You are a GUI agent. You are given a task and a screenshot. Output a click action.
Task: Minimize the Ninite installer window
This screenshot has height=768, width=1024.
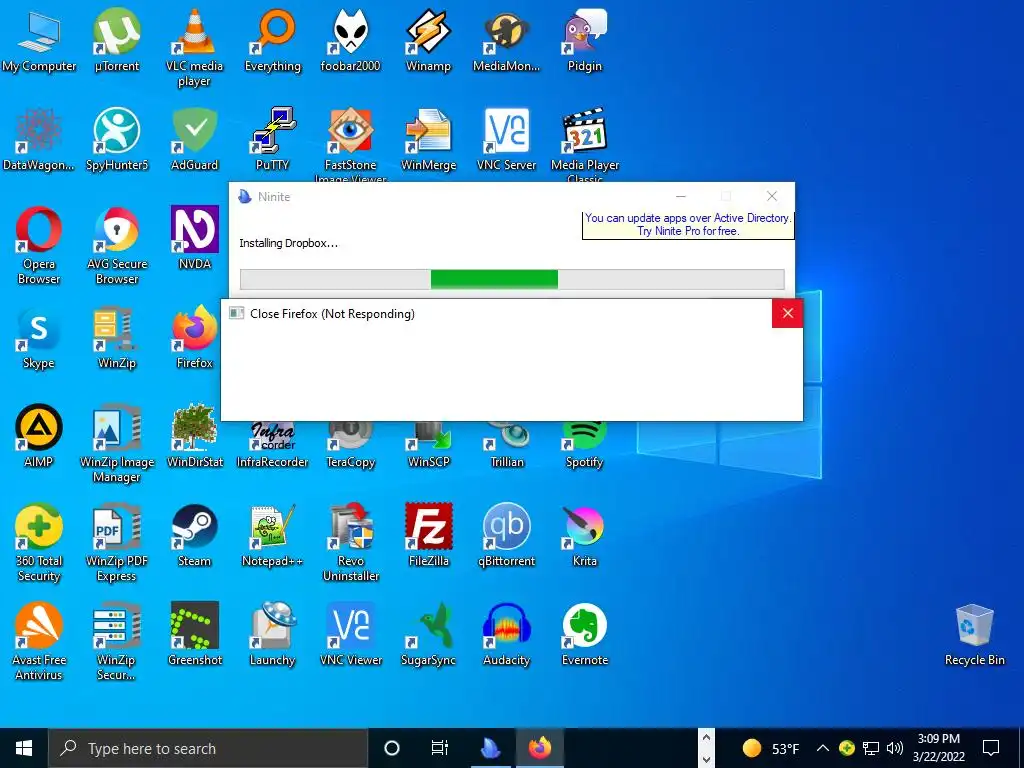(680, 196)
